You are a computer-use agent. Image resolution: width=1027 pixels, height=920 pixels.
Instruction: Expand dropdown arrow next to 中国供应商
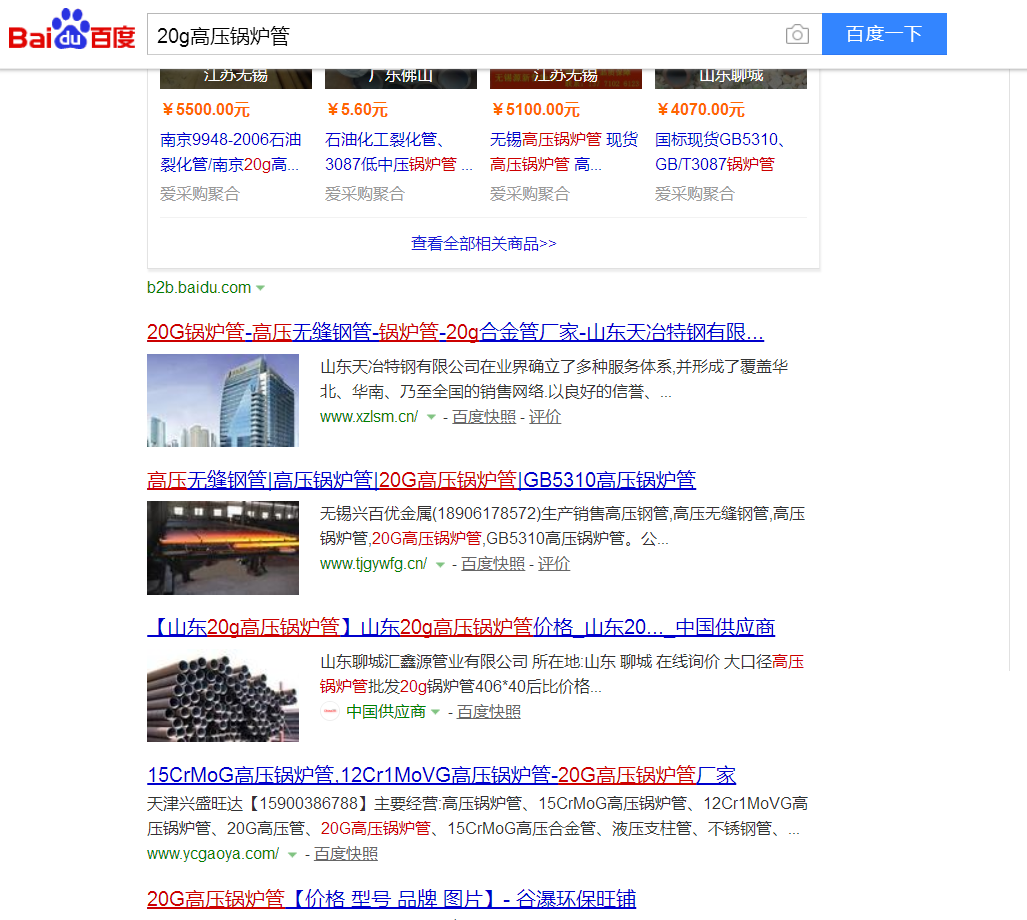[x=436, y=712]
